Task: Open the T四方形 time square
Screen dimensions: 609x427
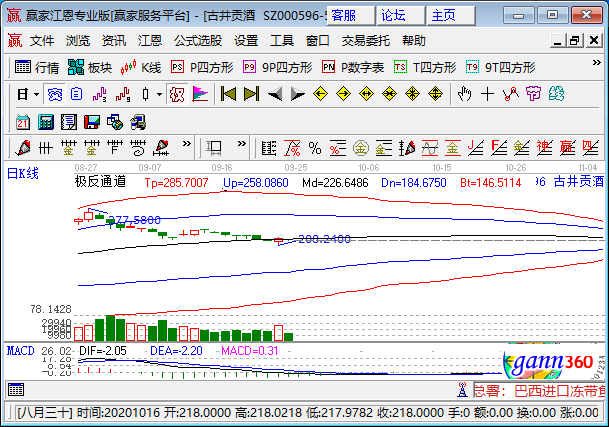Action: (x=425, y=68)
